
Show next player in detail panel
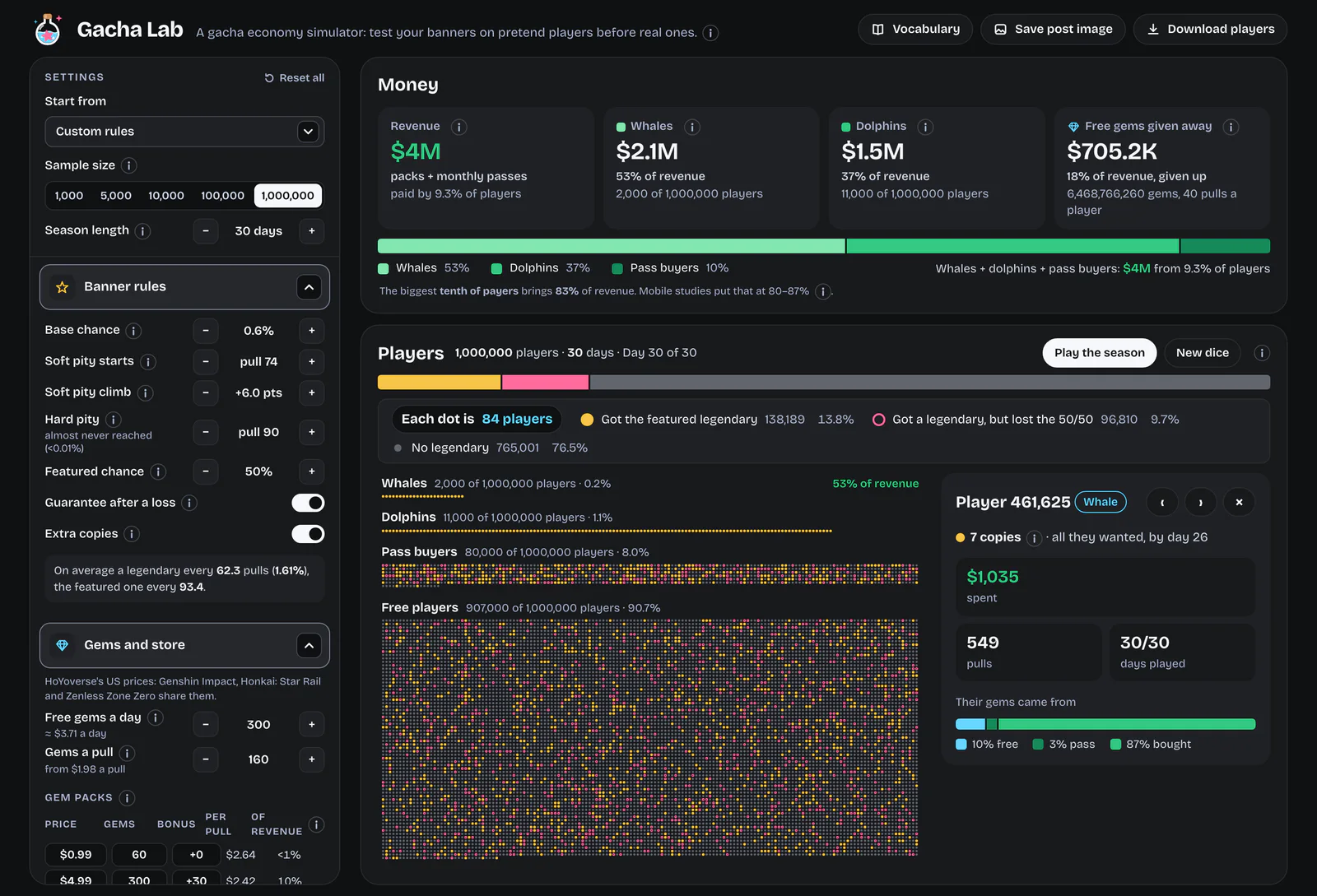click(1201, 502)
